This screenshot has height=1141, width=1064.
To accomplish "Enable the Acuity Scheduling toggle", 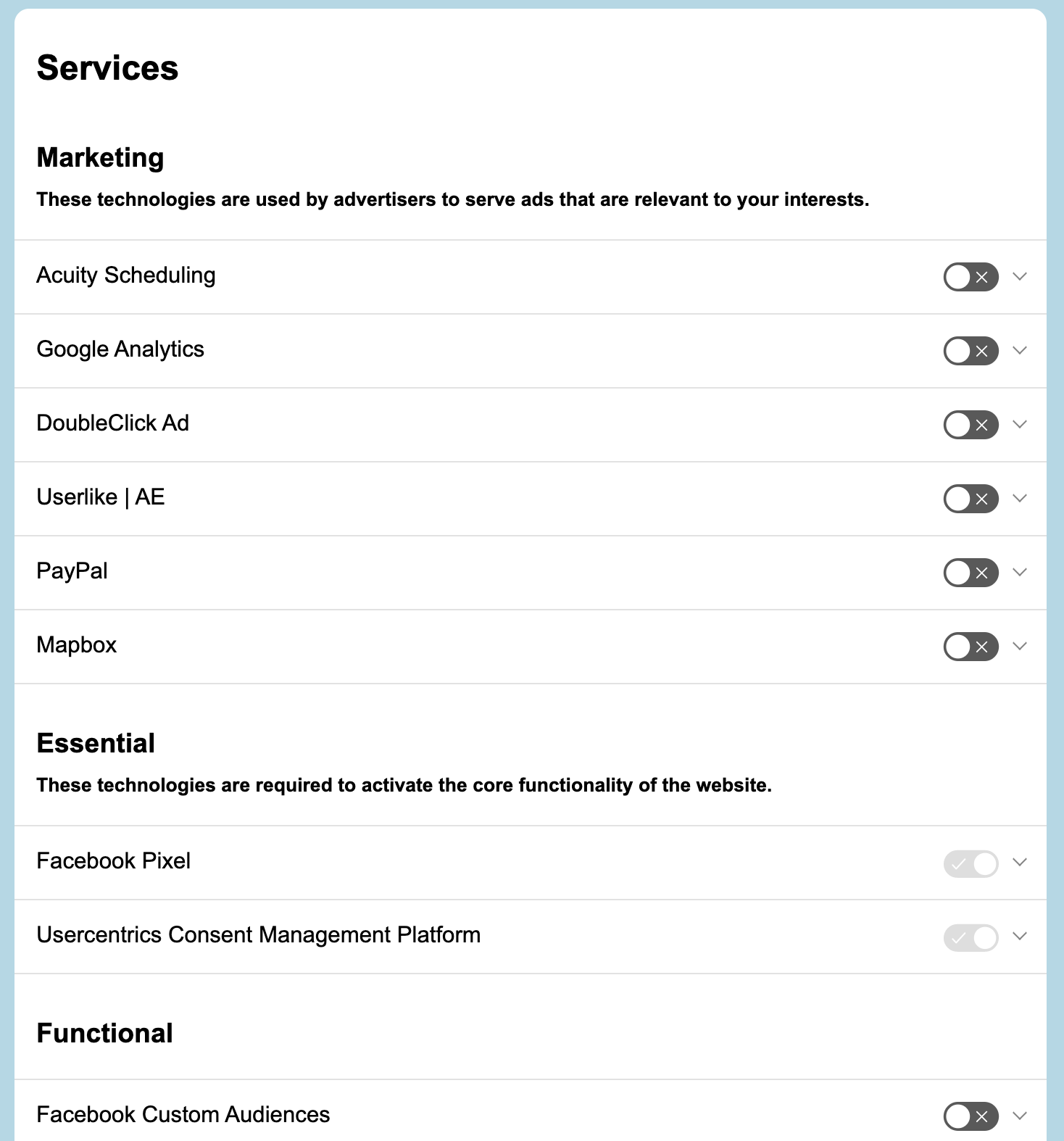I will pyautogui.click(x=971, y=277).
